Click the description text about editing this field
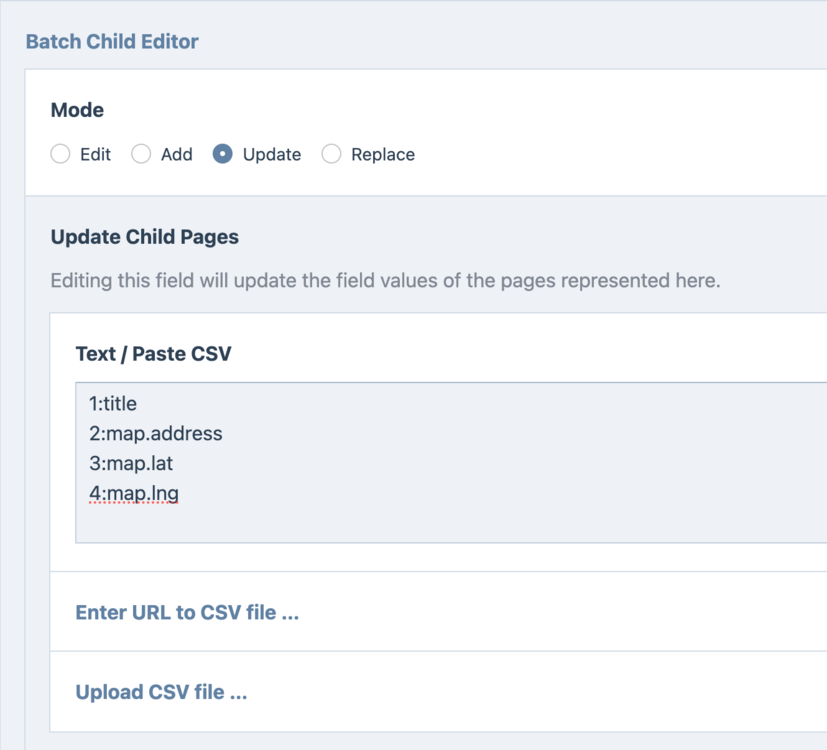The height and width of the screenshot is (750, 827). coord(385,280)
